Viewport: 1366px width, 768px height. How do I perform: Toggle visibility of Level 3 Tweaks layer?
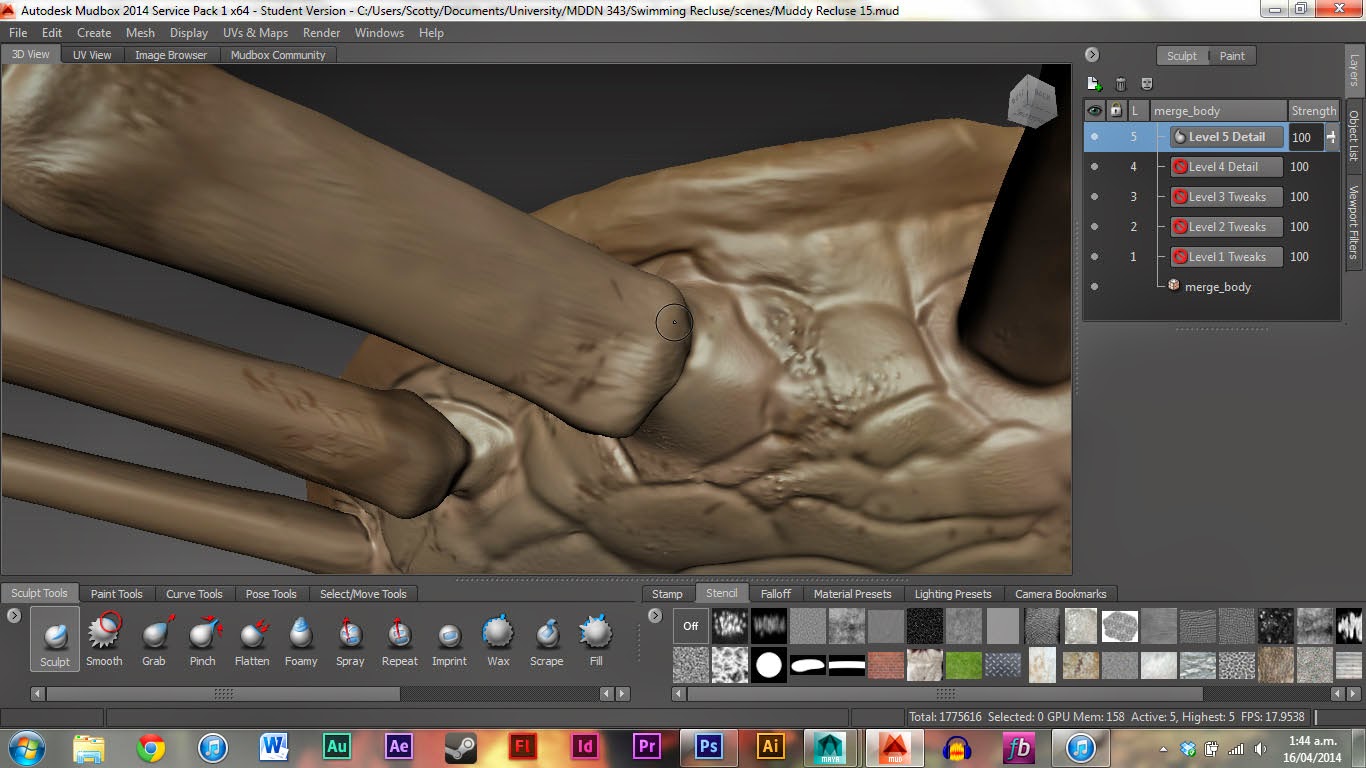coord(1094,197)
